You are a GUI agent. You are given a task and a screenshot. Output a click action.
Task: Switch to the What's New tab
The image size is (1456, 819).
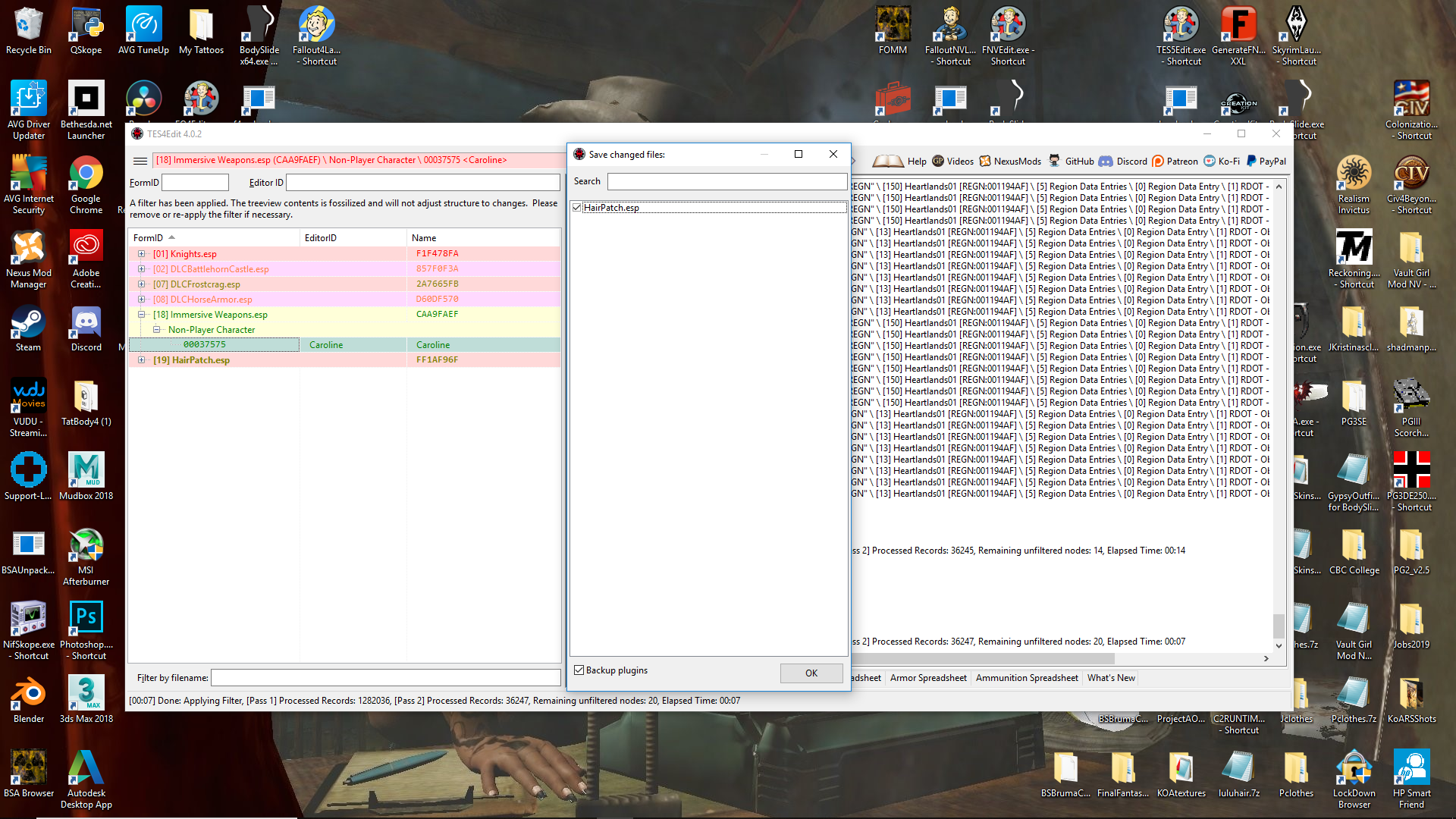(x=1111, y=678)
